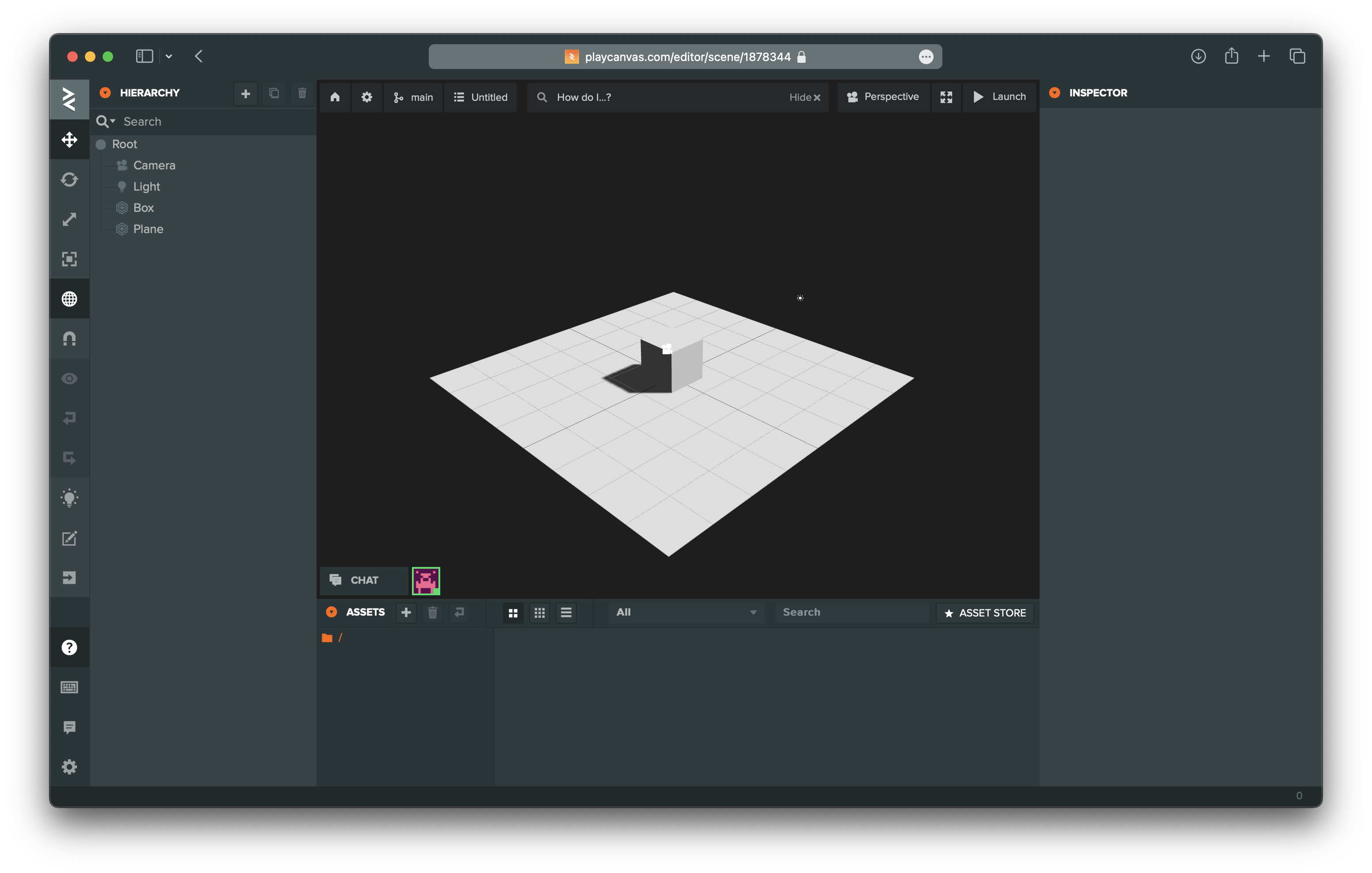This screenshot has height=873, width=1372.
Task: Open the Code Editor icon
Action: click(x=69, y=538)
